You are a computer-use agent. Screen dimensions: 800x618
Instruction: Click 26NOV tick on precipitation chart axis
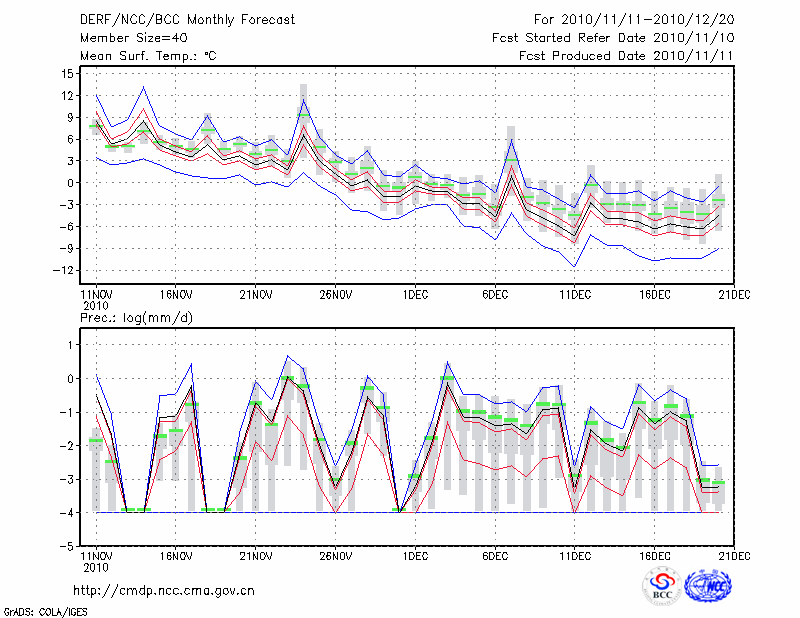335,554
